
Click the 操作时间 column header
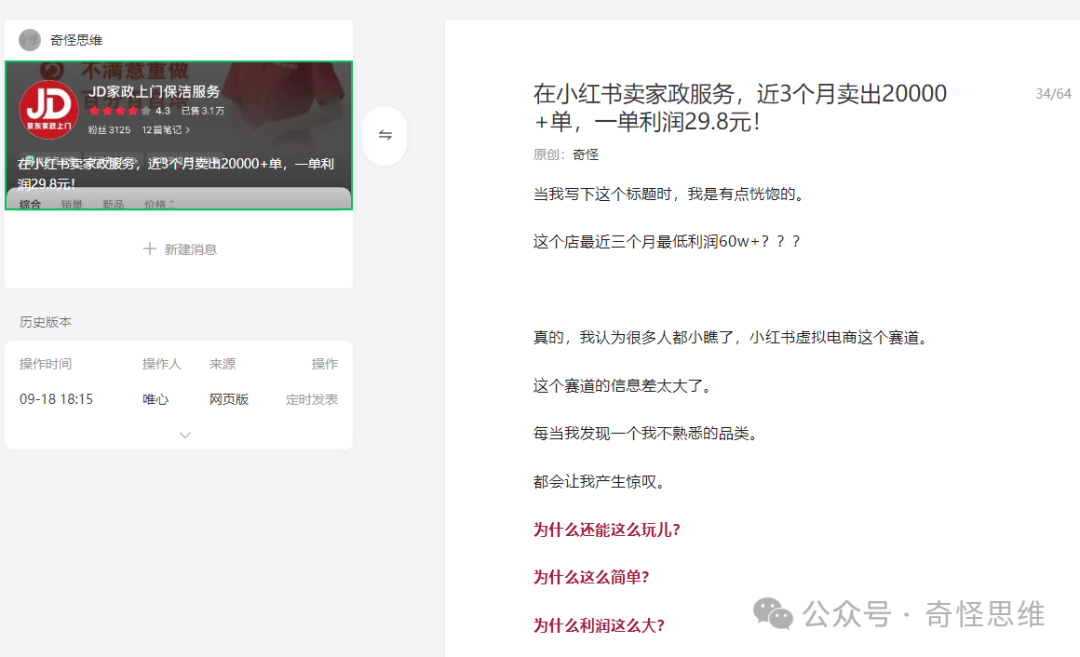coord(45,364)
